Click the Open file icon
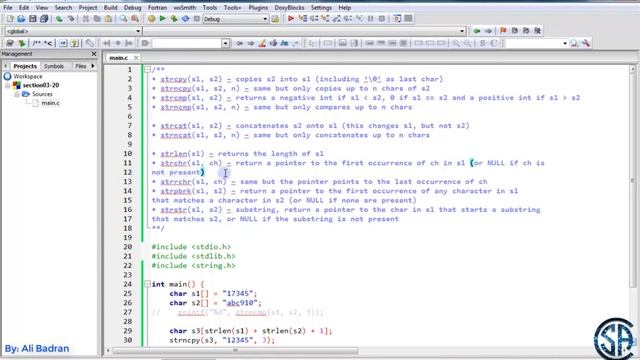The height and width of the screenshot is (360, 640). pos(21,19)
